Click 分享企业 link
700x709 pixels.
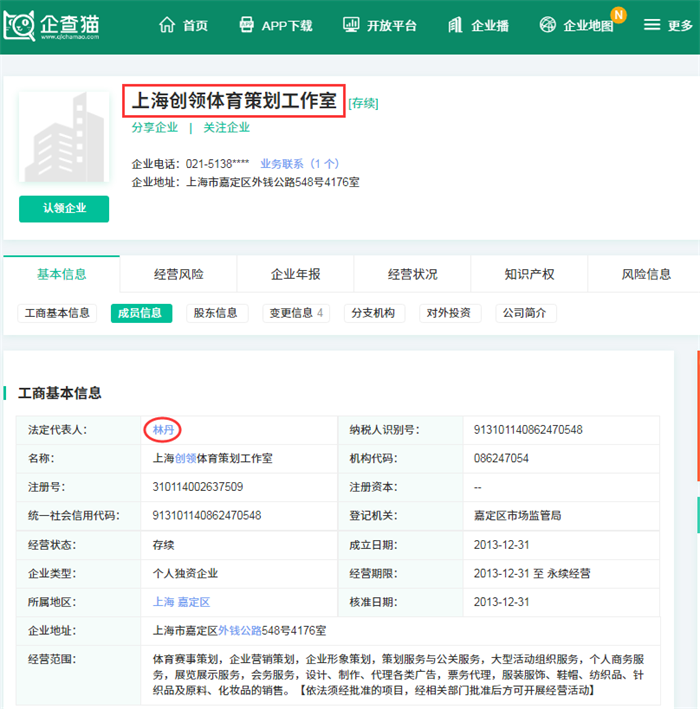pyautogui.click(x=155, y=128)
